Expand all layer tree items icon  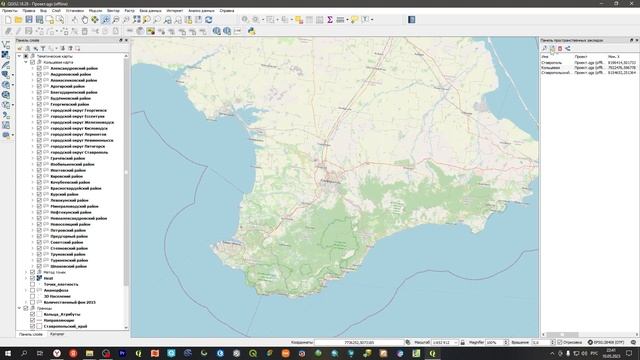(x=62, y=48)
